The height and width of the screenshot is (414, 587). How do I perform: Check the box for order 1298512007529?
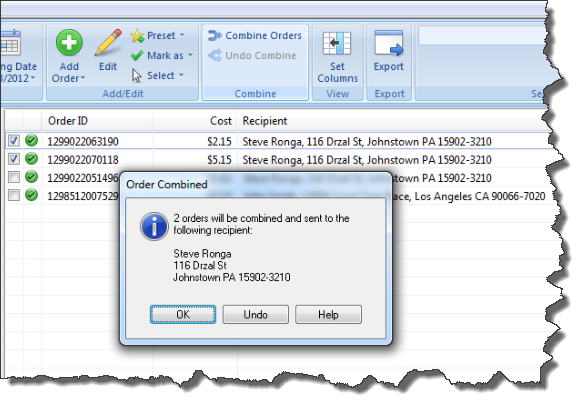click(14, 195)
